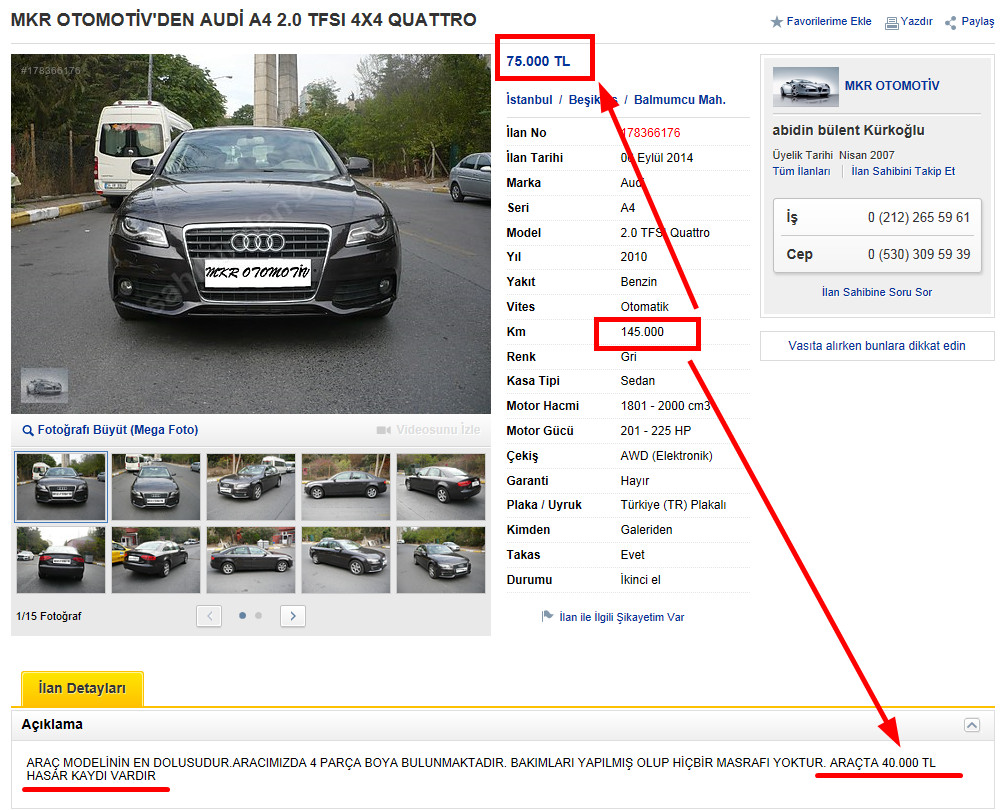Click Cep phone number 0 (530) 309 59 39
Viewport: 1001px width, 810px height.
(919, 254)
